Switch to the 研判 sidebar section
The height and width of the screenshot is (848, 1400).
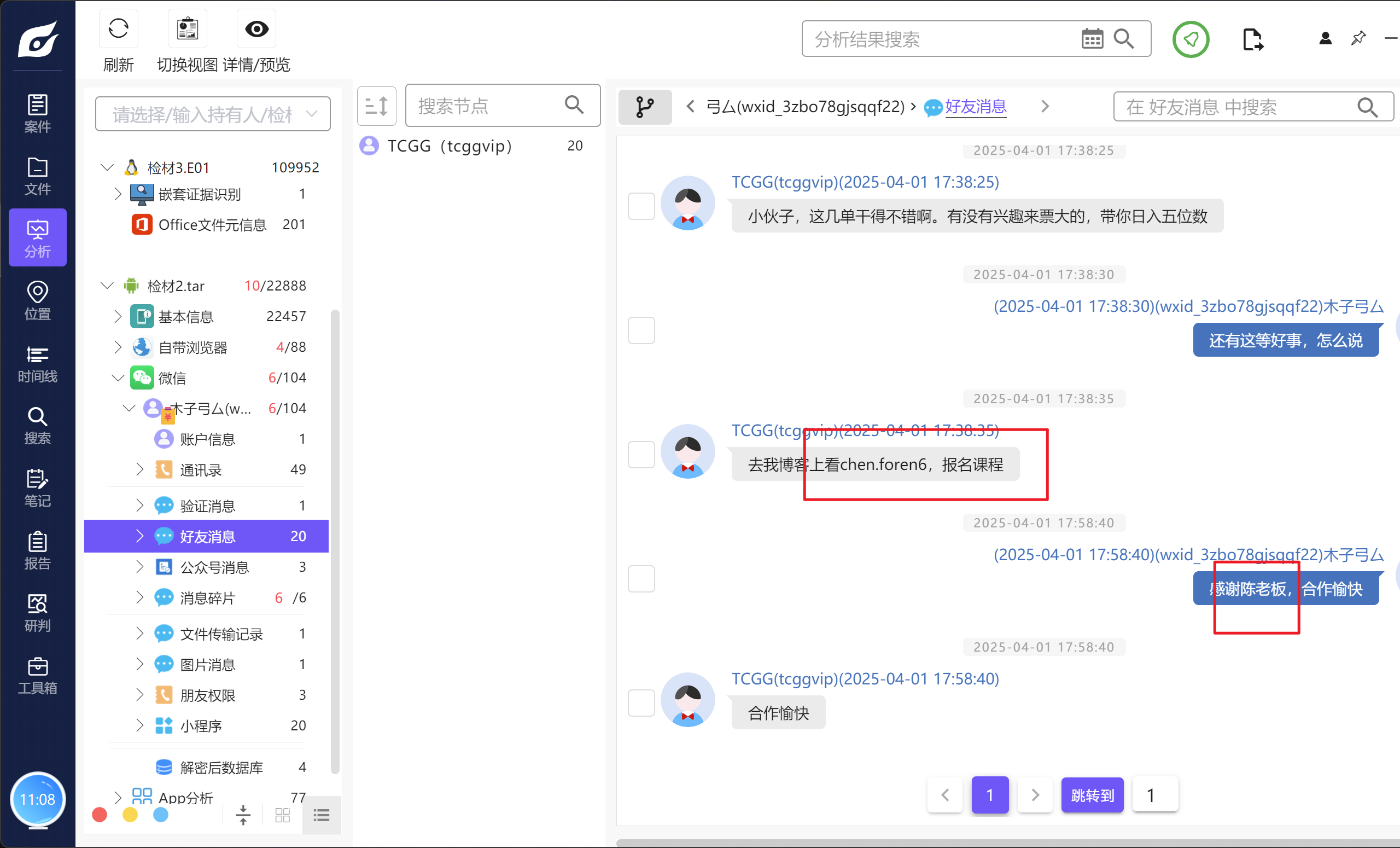(x=38, y=613)
